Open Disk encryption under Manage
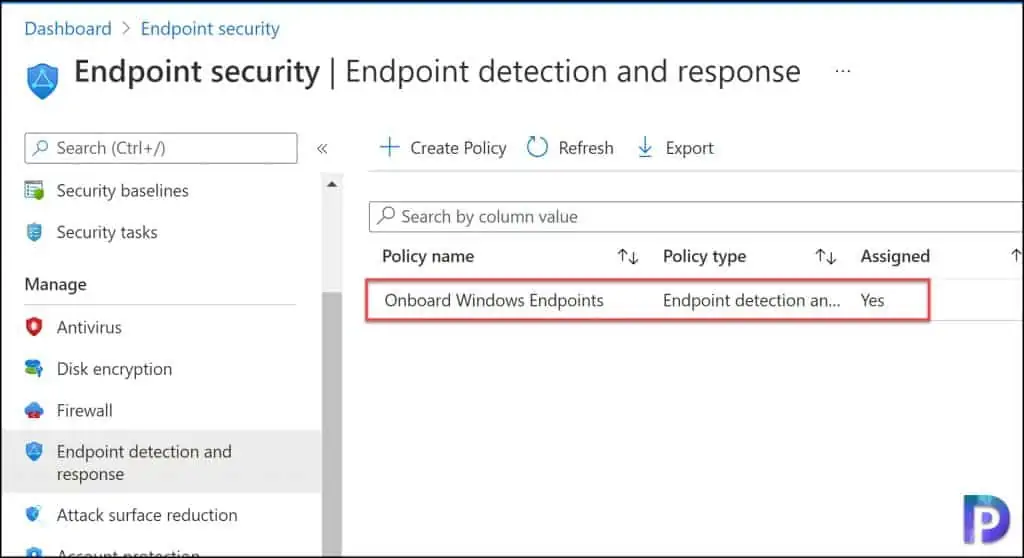Screen dimensions: 1024x558 pyautogui.click(x=114, y=369)
